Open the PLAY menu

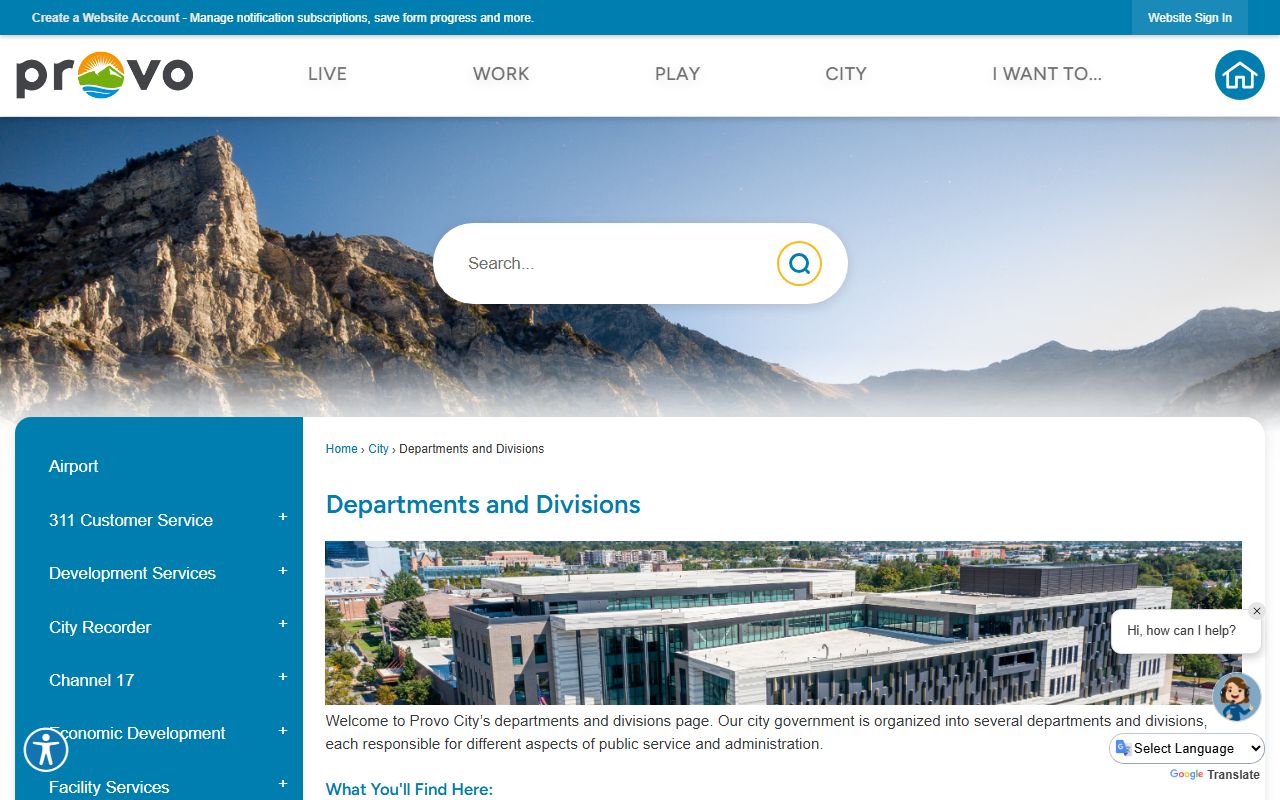tap(677, 74)
